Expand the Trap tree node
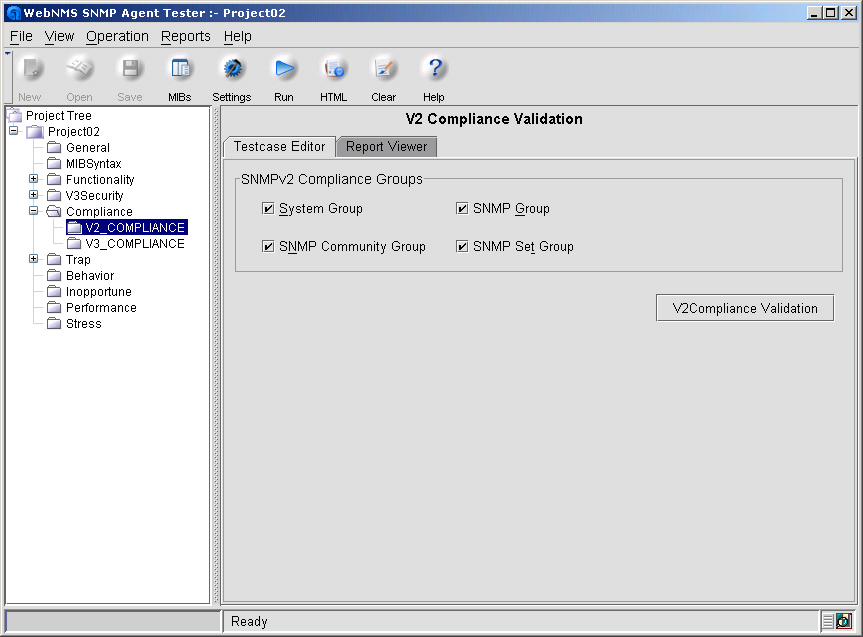 tap(34, 259)
